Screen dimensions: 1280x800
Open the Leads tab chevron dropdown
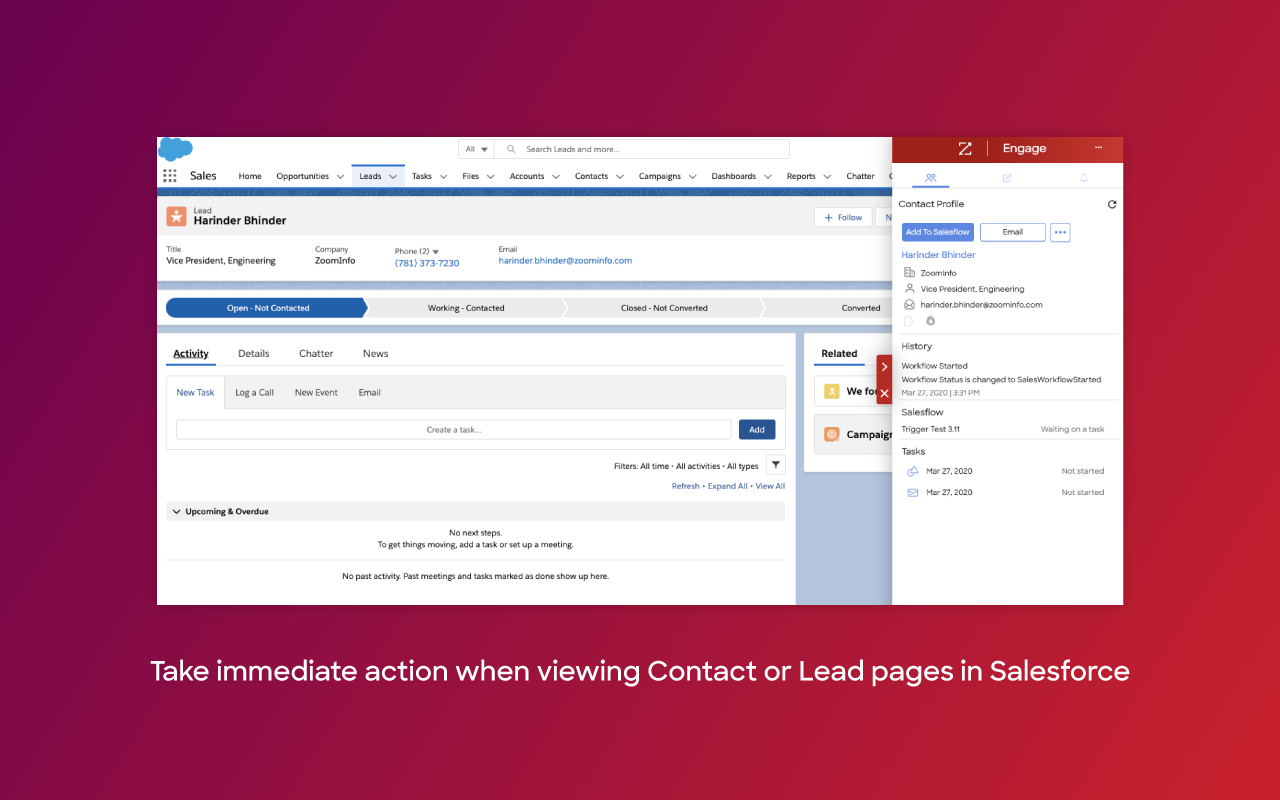(x=393, y=176)
